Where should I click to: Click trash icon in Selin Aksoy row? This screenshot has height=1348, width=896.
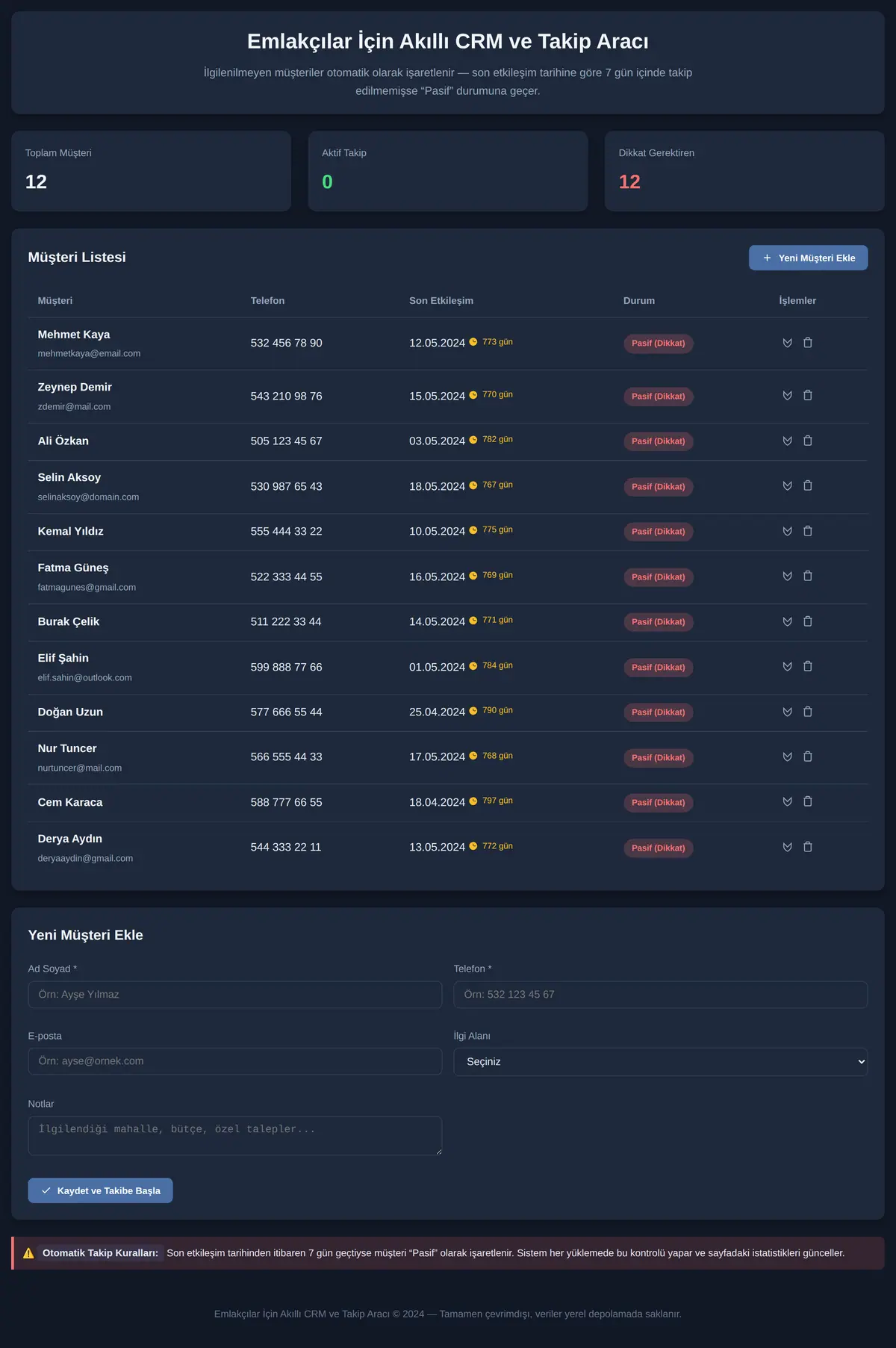pyautogui.click(x=808, y=485)
